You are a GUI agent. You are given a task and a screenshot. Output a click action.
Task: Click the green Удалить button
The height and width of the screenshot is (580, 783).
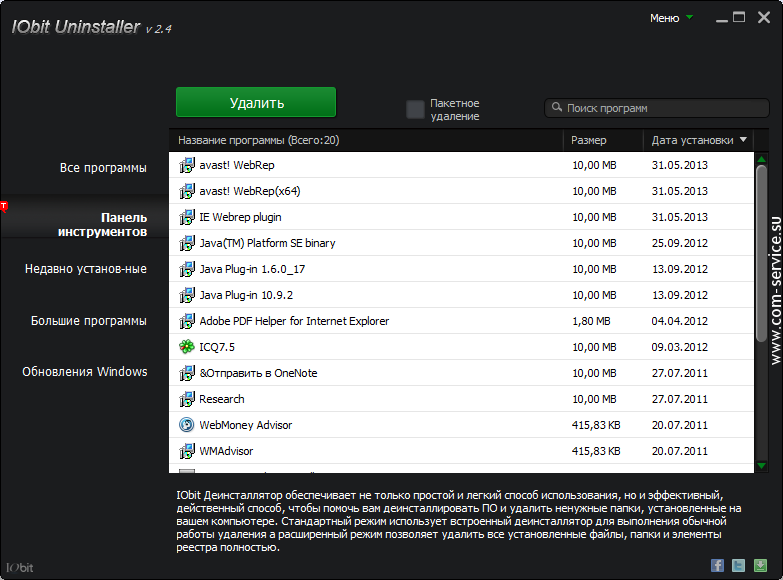point(256,102)
